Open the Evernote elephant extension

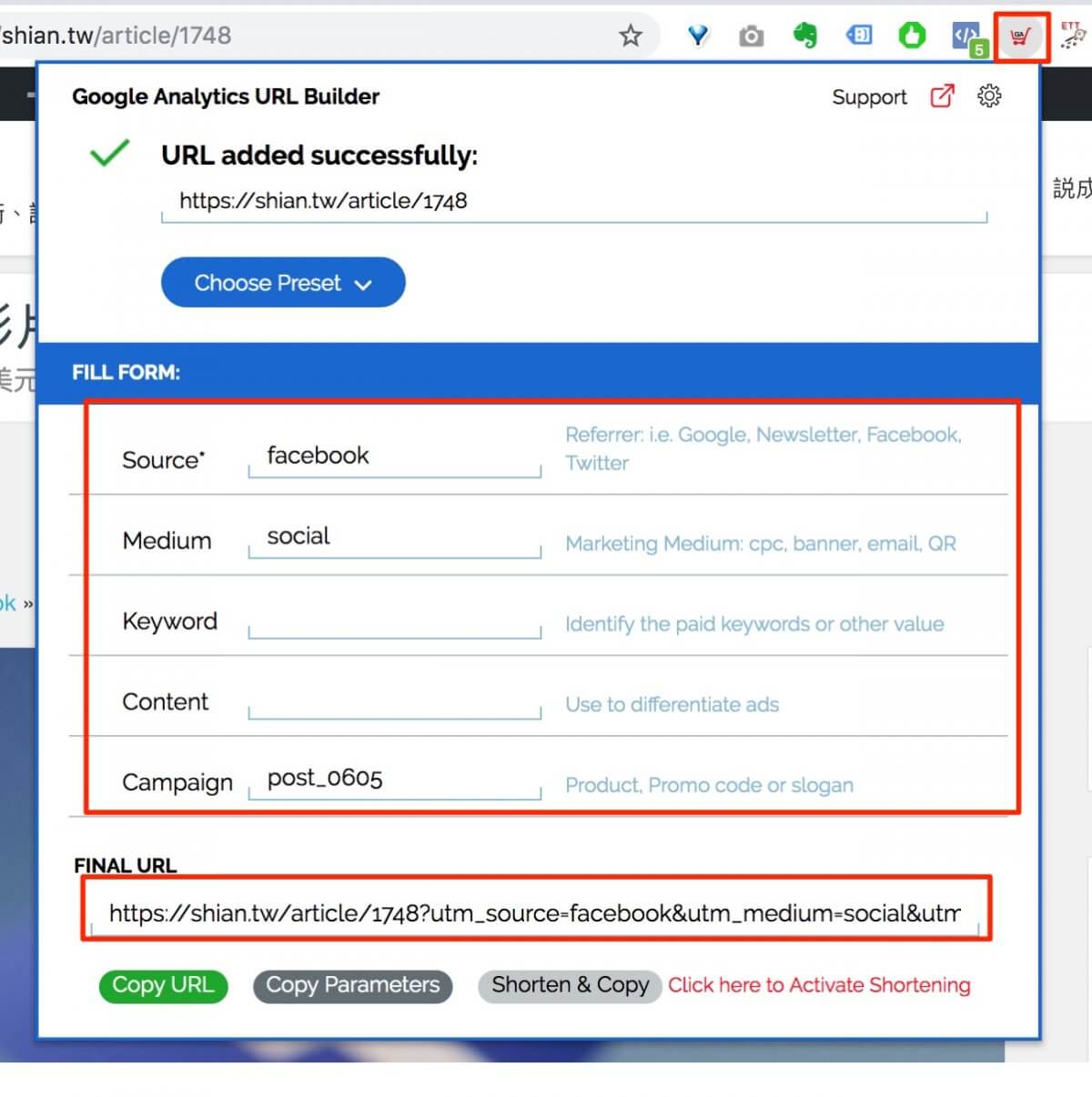(x=804, y=36)
